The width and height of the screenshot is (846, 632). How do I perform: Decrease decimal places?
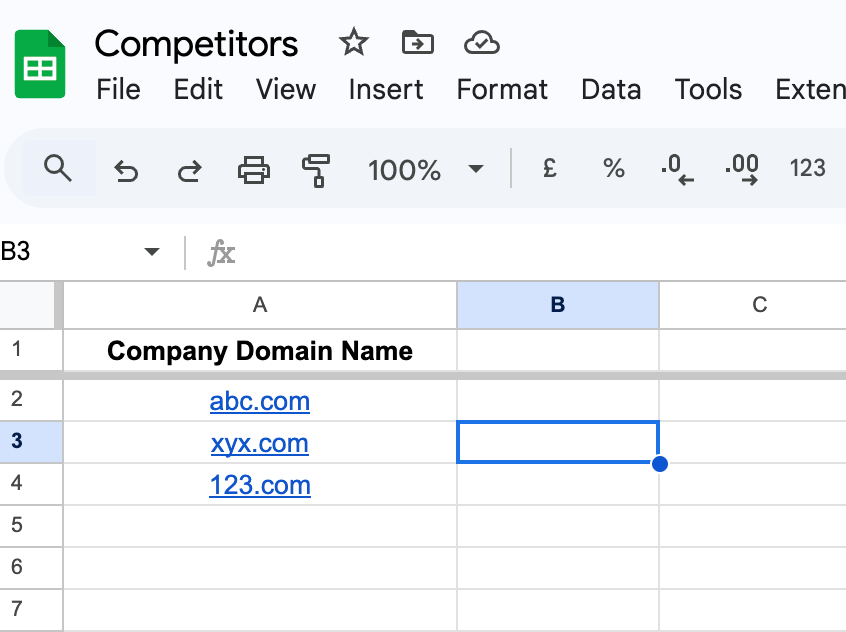coord(677,169)
